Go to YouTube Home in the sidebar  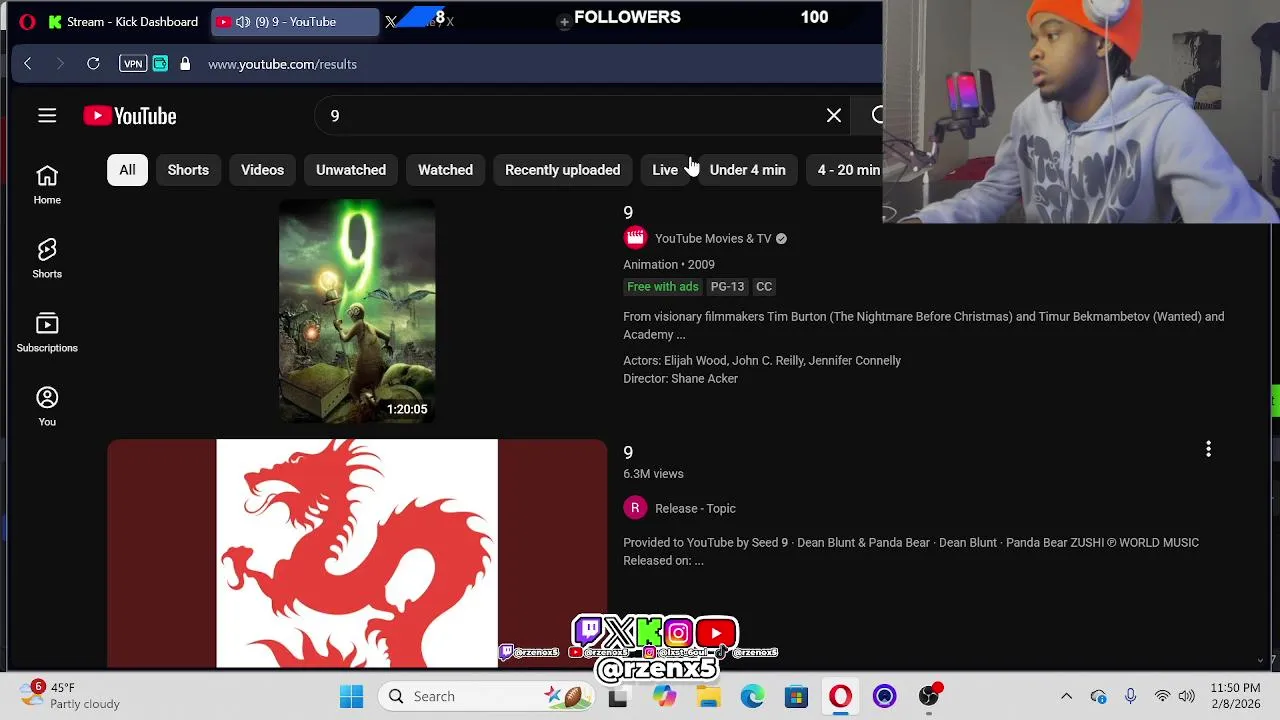tap(47, 185)
